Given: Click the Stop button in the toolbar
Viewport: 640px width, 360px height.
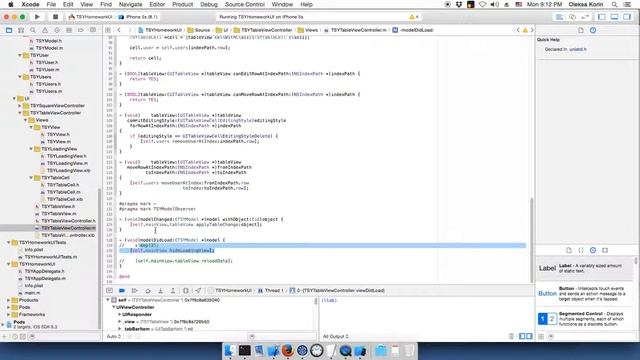Looking at the screenshot, I should pos(55,17).
